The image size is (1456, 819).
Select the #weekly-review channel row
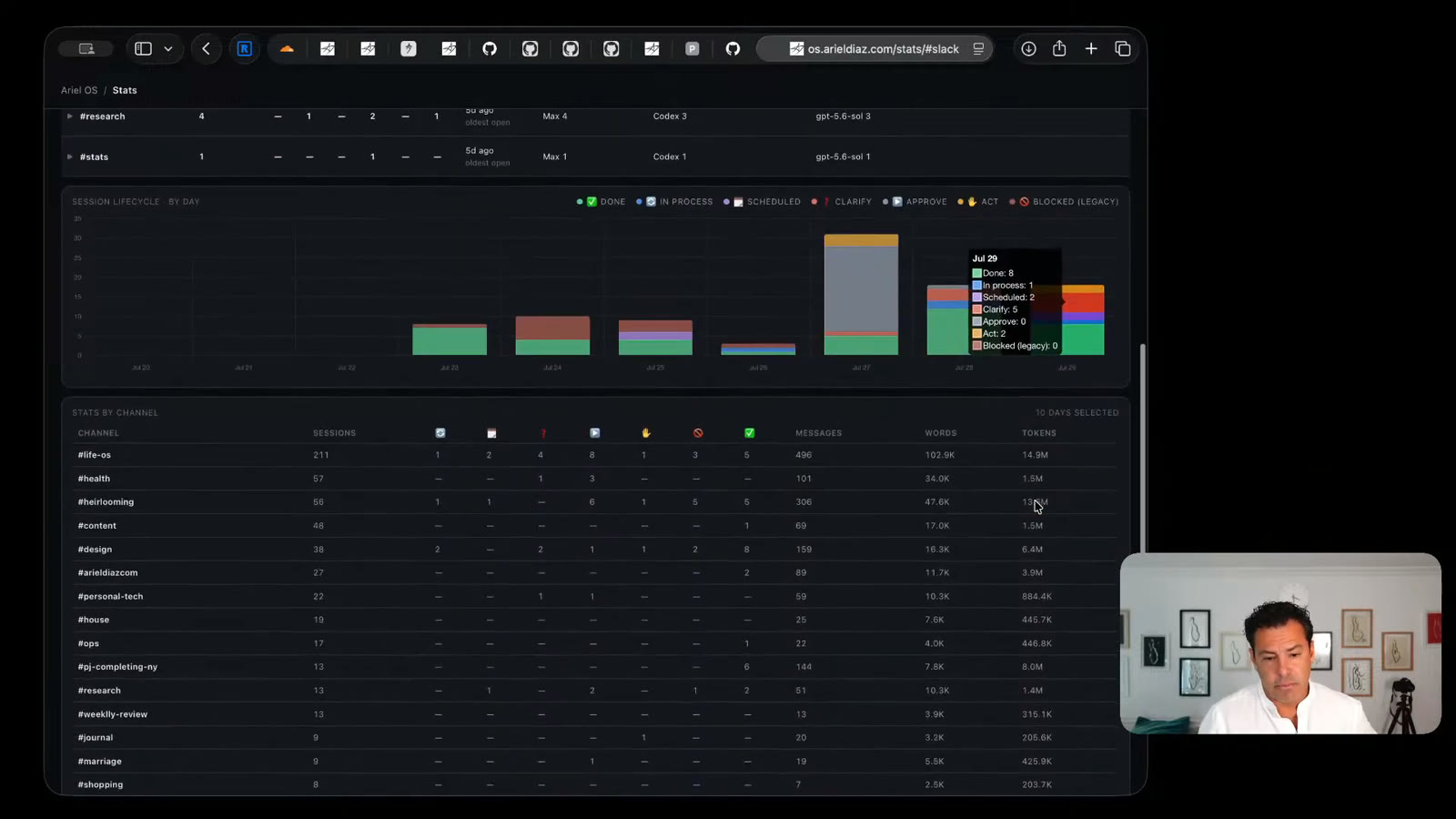click(x=596, y=714)
